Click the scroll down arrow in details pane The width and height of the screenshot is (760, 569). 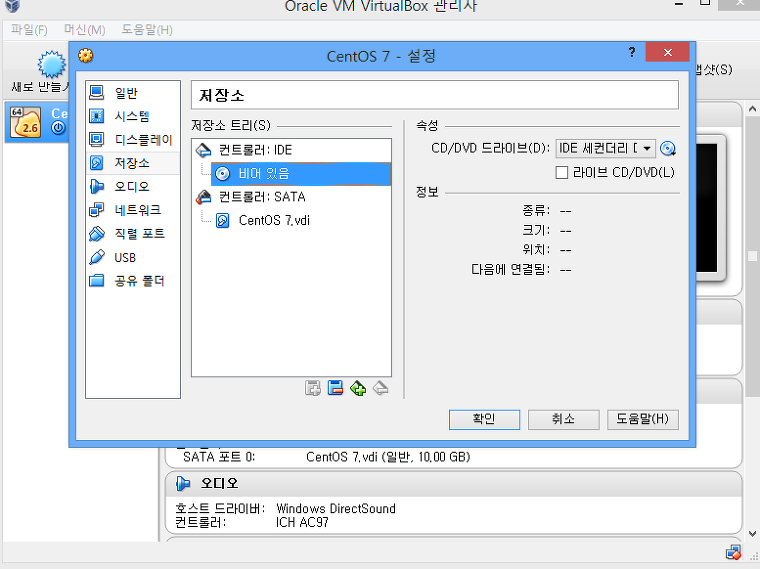(752, 534)
